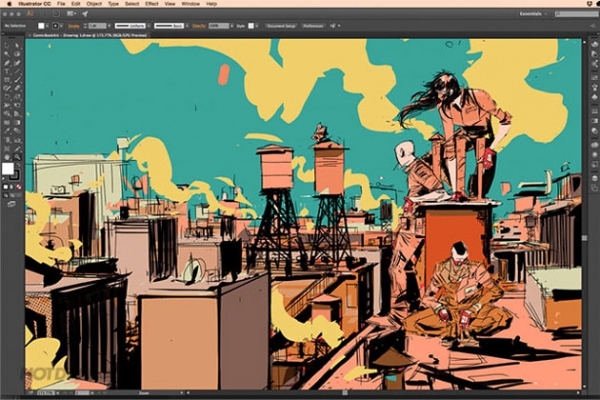
Task: Activate the Scale tool
Action: pyautogui.click(x=17, y=97)
